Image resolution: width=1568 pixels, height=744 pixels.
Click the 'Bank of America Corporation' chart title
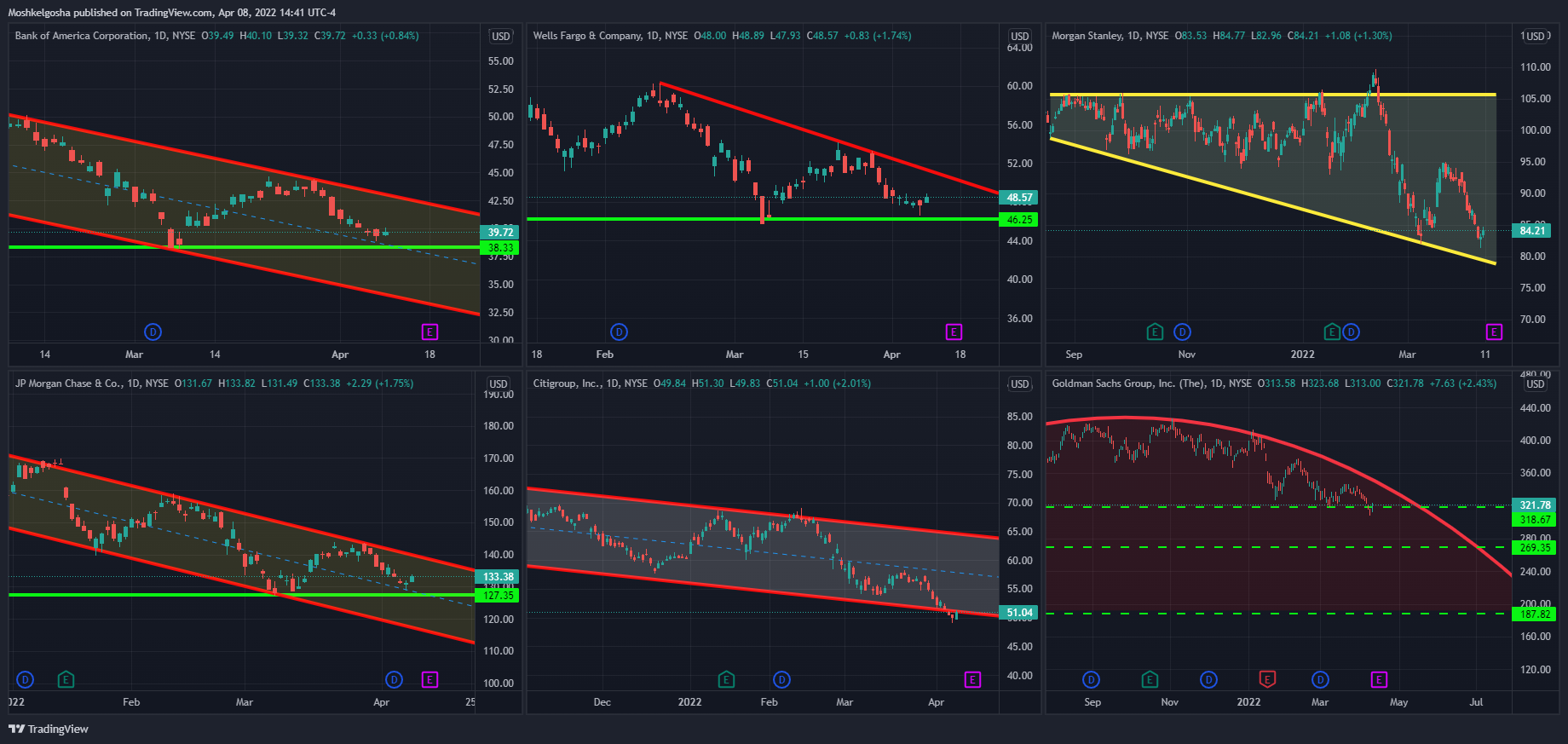point(82,36)
